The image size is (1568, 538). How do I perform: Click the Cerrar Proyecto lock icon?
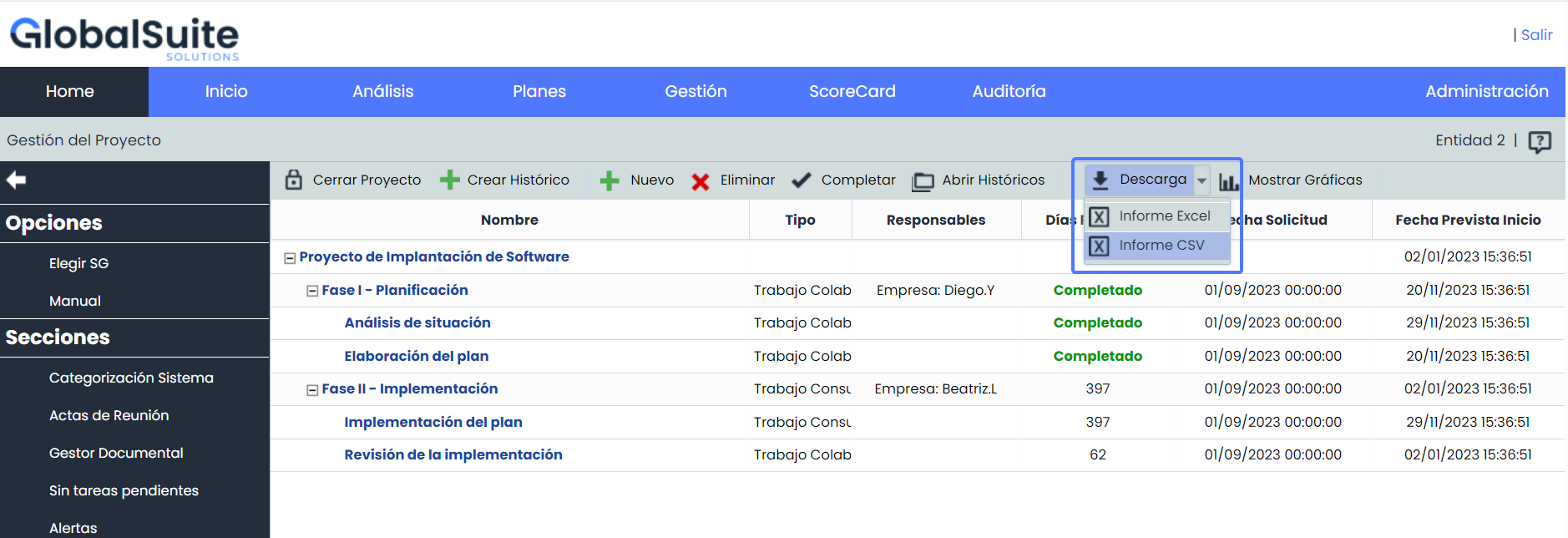294,180
